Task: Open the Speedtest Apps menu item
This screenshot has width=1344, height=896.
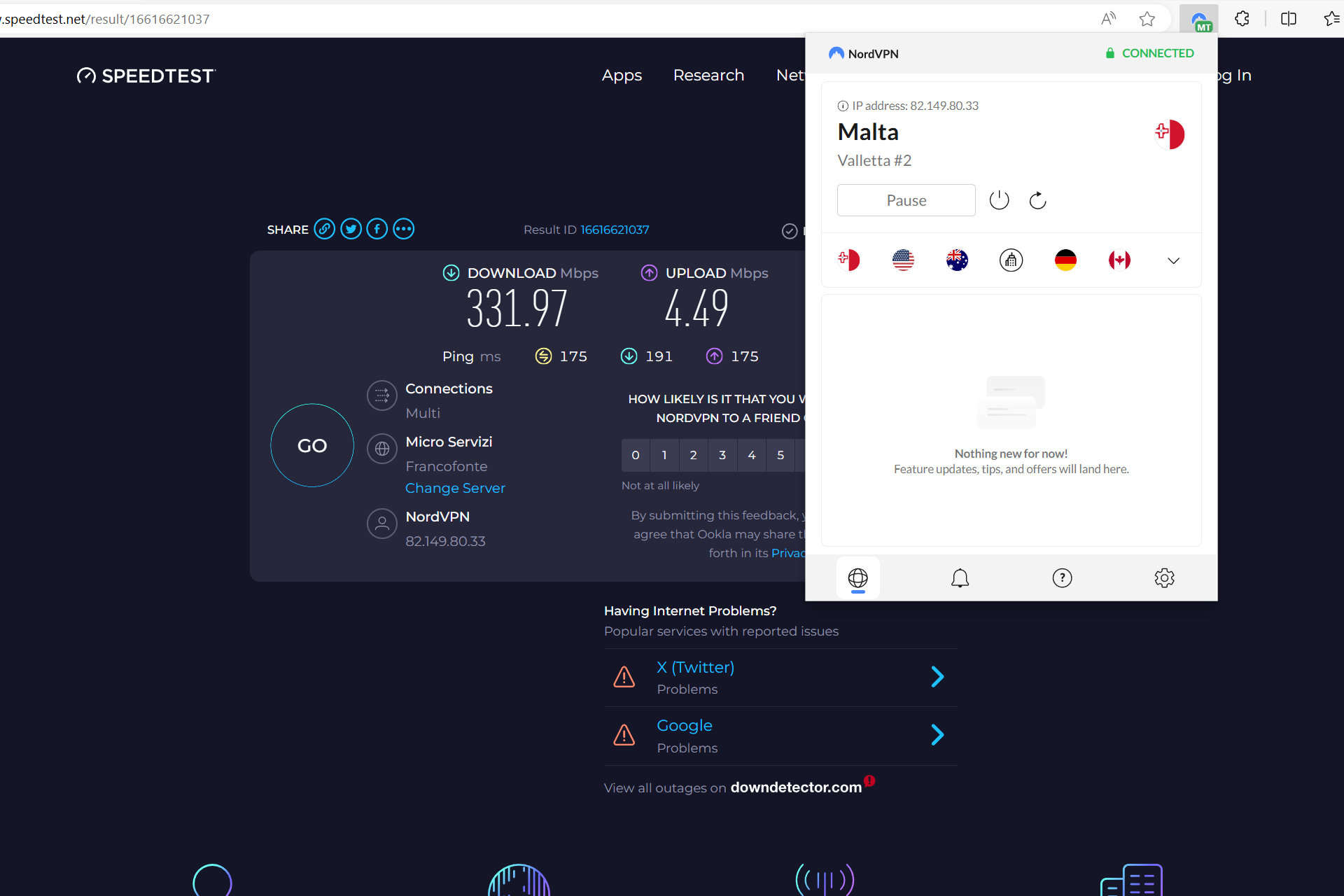Action: [622, 75]
